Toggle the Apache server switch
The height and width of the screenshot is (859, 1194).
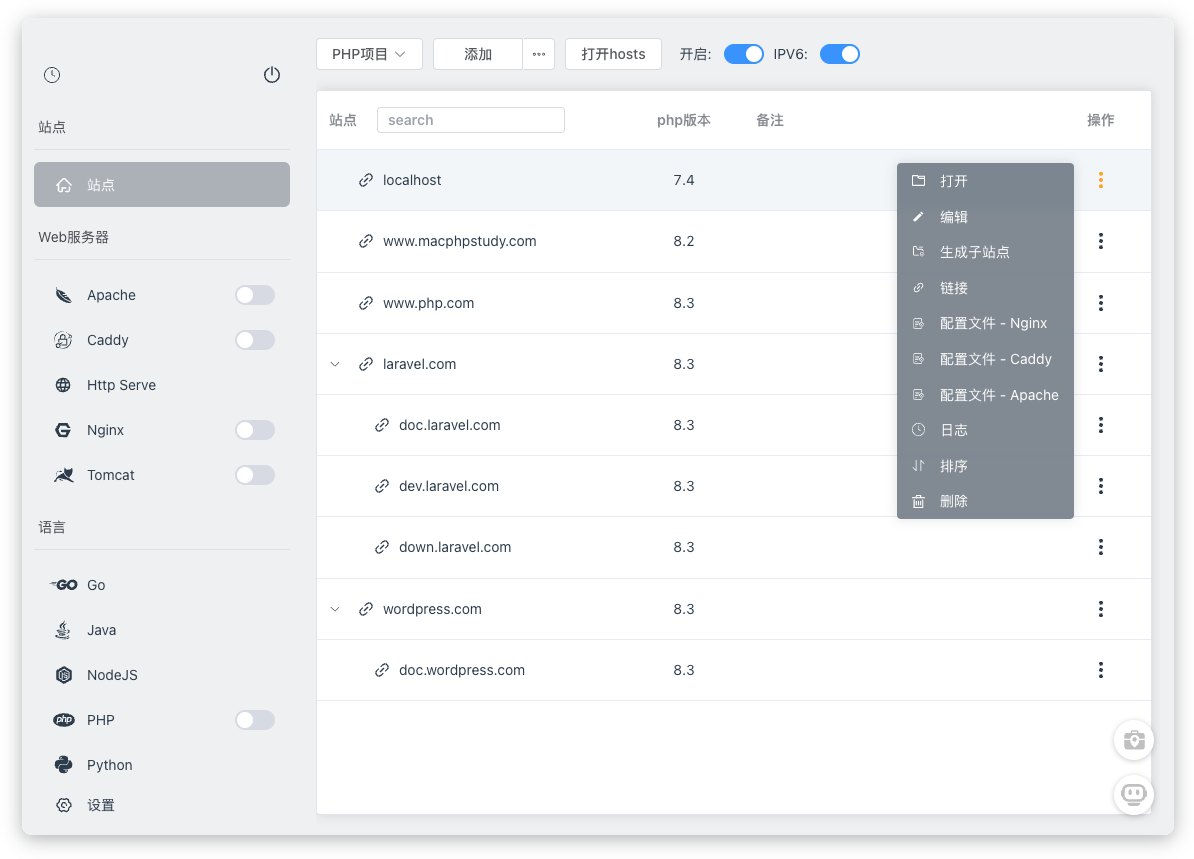coord(254,295)
